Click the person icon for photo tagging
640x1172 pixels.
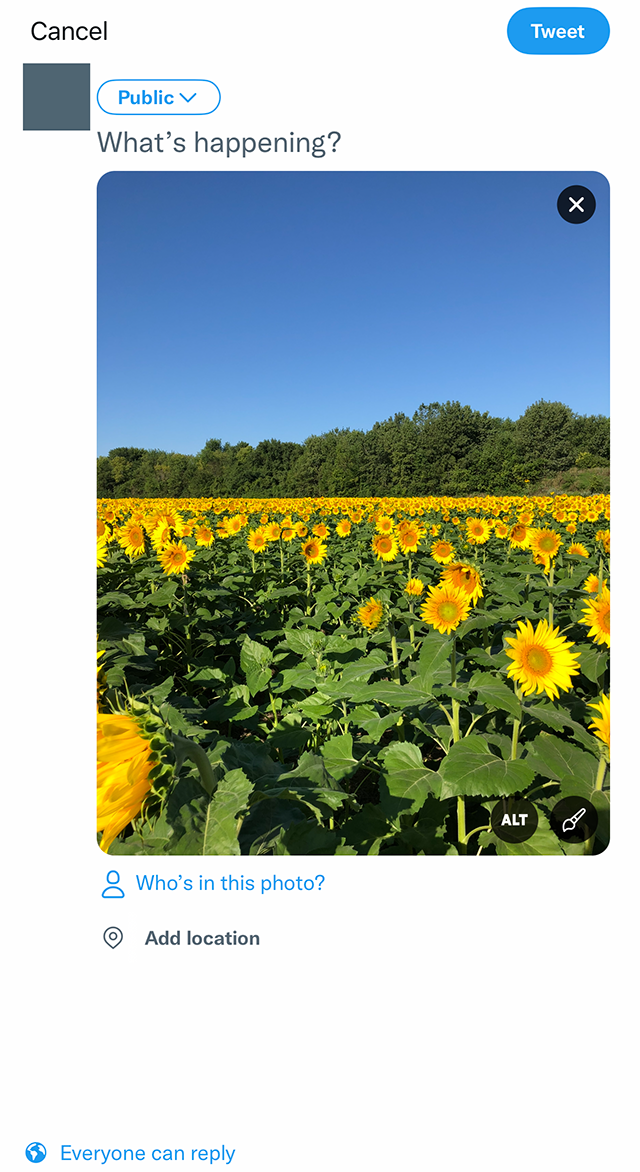(x=113, y=883)
